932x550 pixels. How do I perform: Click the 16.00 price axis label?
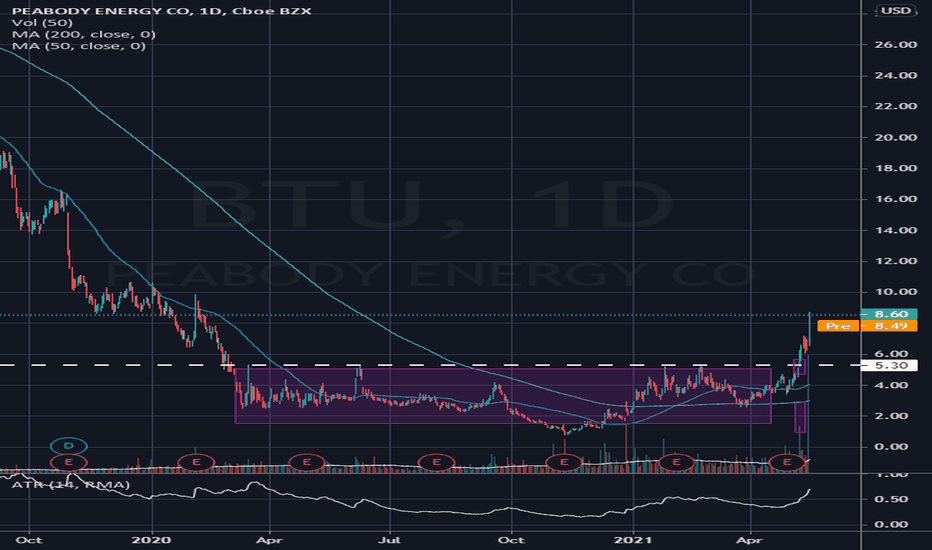tap(895, 199)
